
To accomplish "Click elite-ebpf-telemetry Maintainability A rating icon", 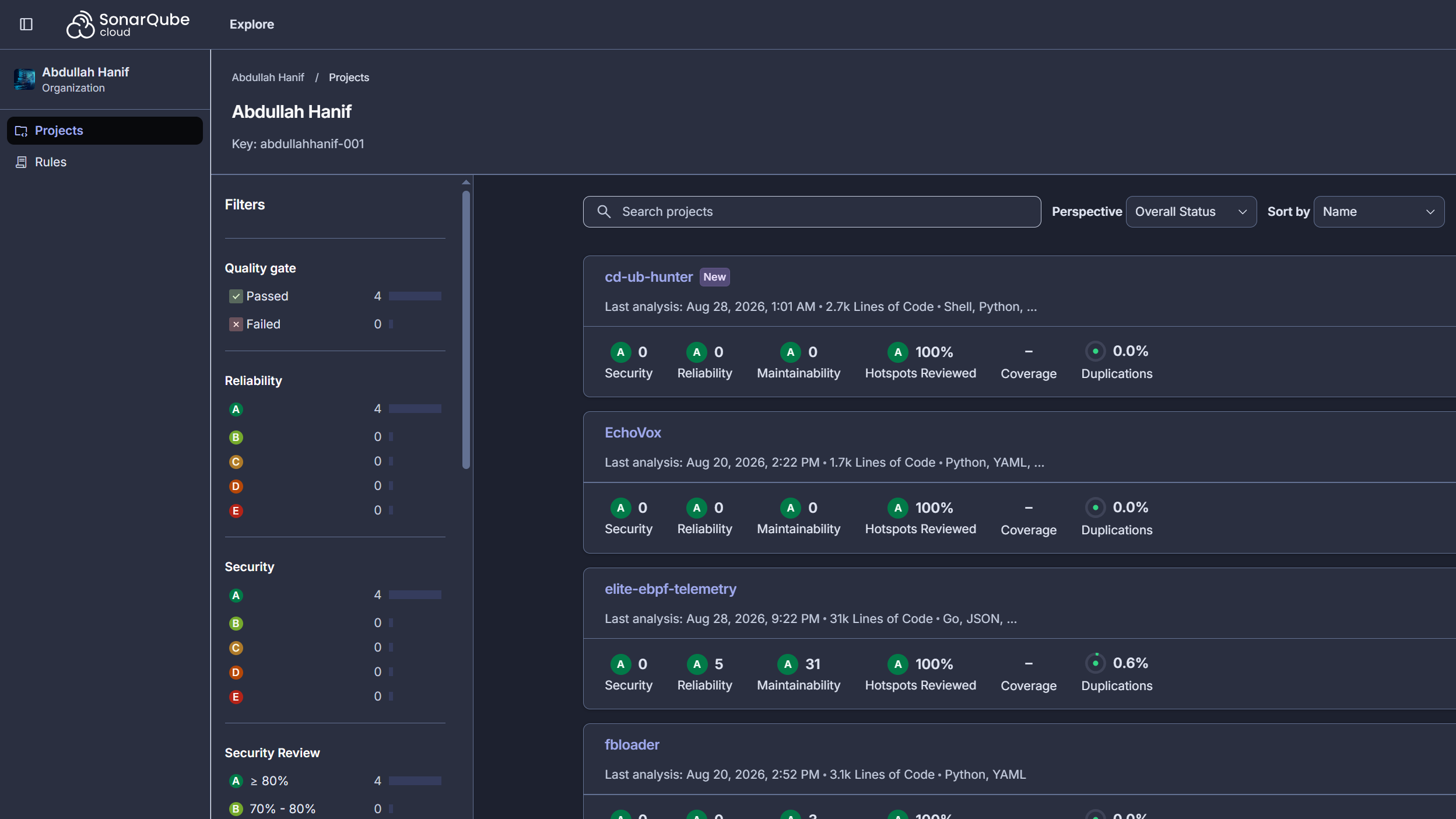I will point(788,664).
